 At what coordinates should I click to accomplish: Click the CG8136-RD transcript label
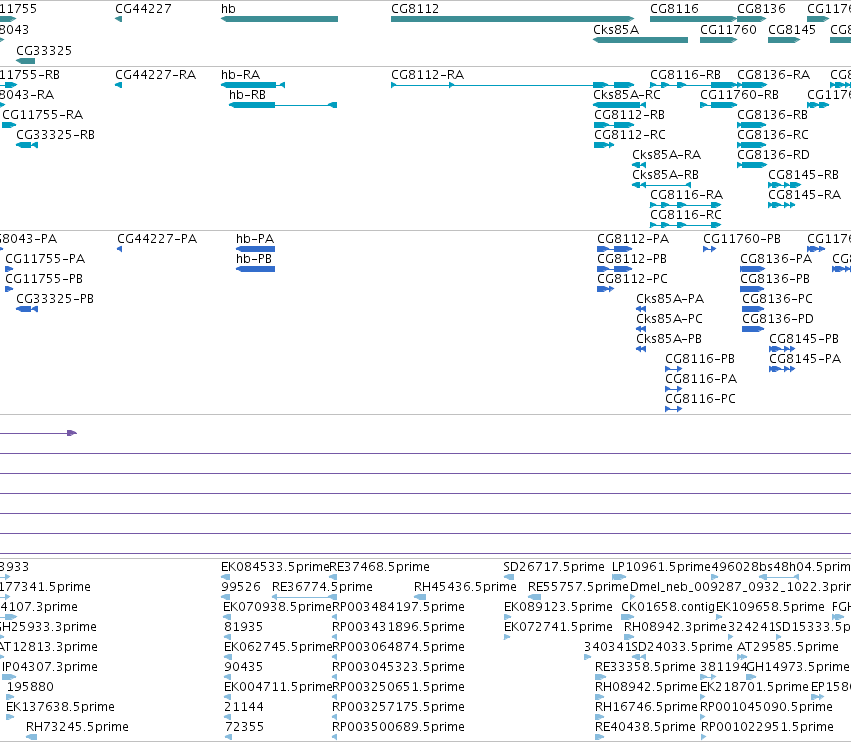773,155
